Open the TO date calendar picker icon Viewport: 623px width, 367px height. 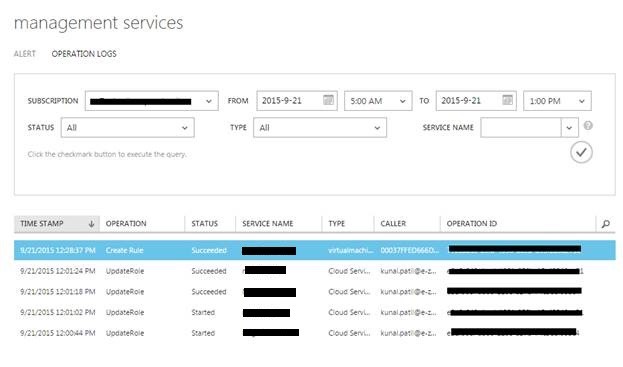[x=507, y=100]
